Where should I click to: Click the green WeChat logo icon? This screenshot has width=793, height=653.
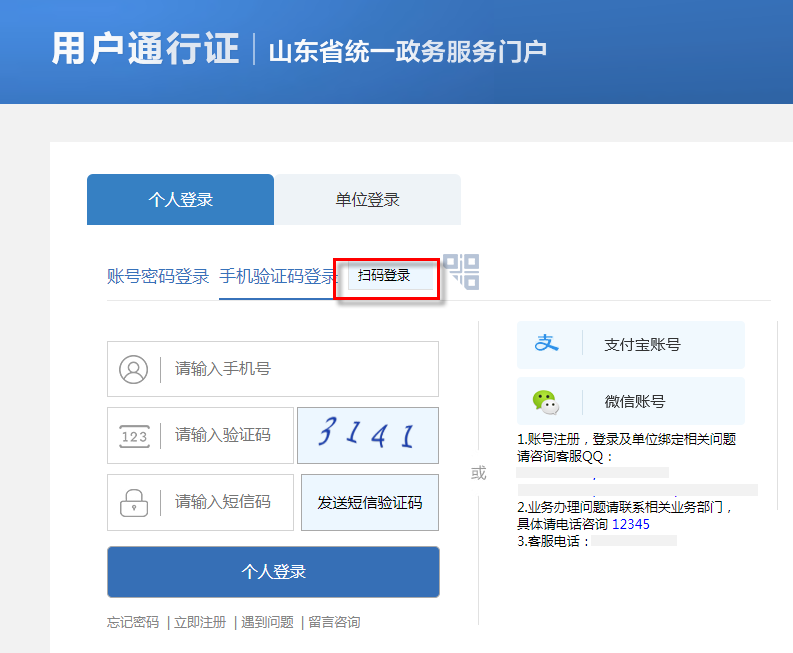click(x=546, y=401)
